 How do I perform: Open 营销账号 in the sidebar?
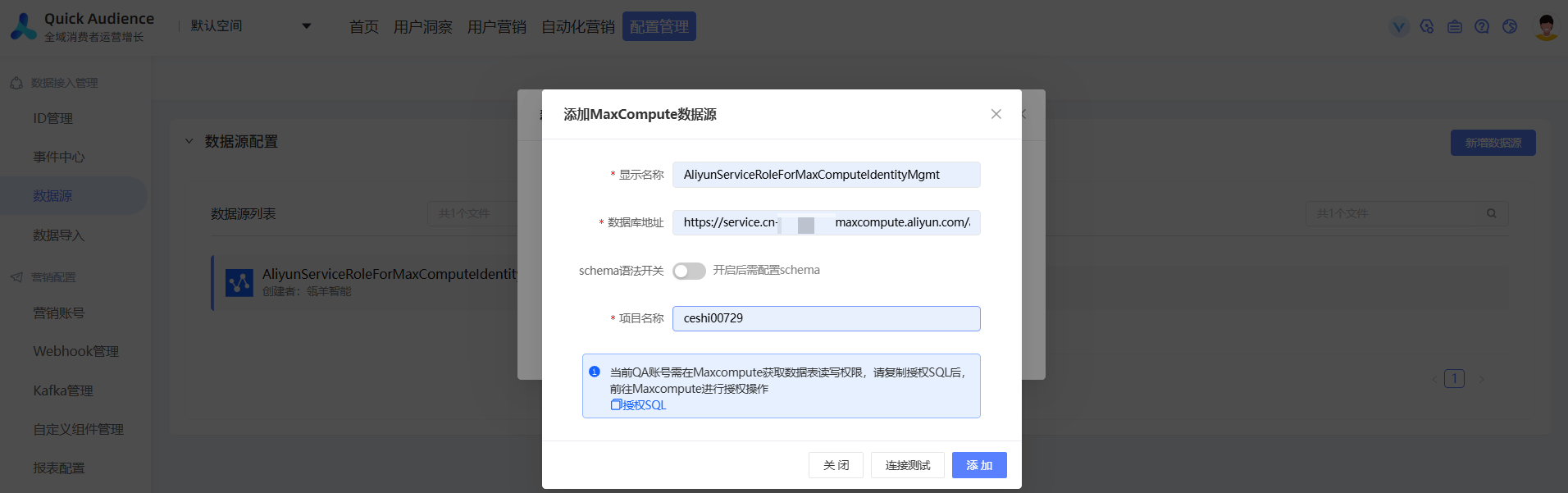click(59, 313)
